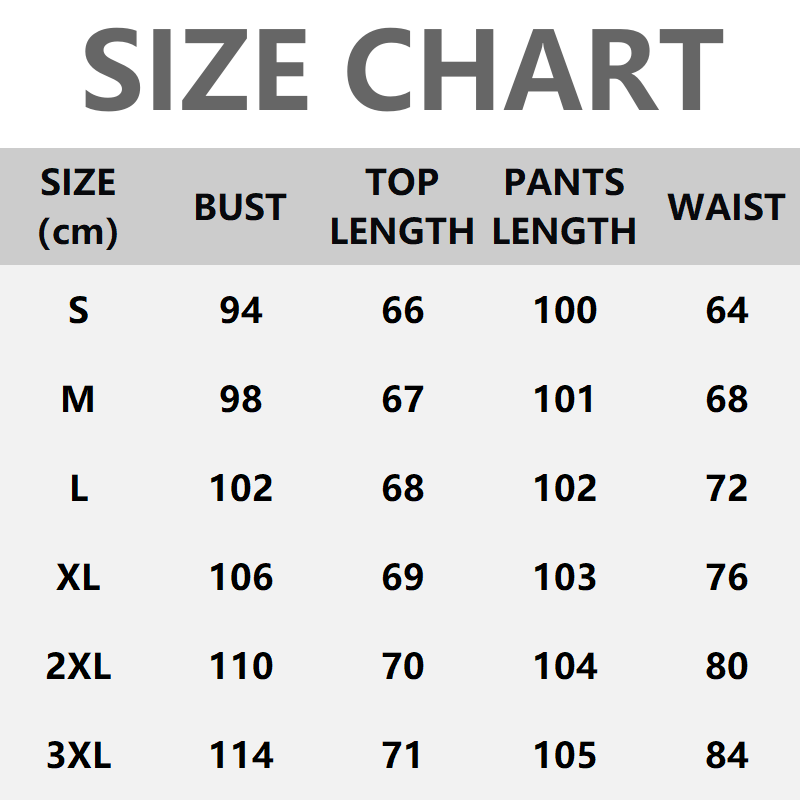Click top length value 67 for M

[403, 400]
